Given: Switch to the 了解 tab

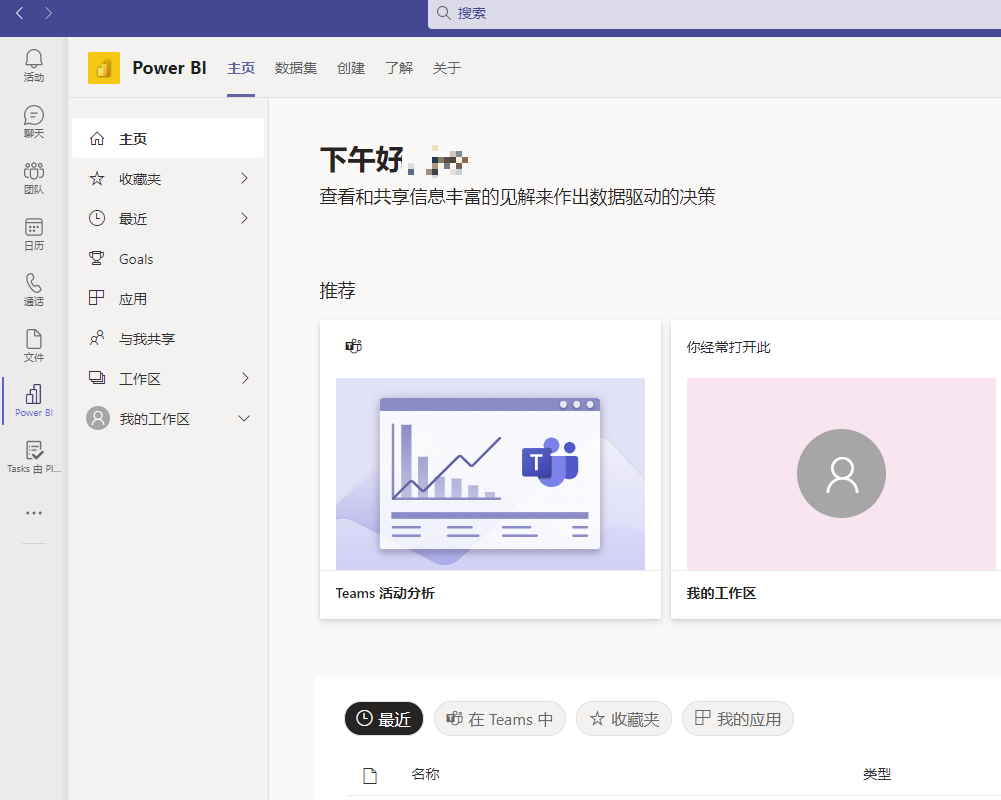Looking at the screenshot, I should pos(399,68).
